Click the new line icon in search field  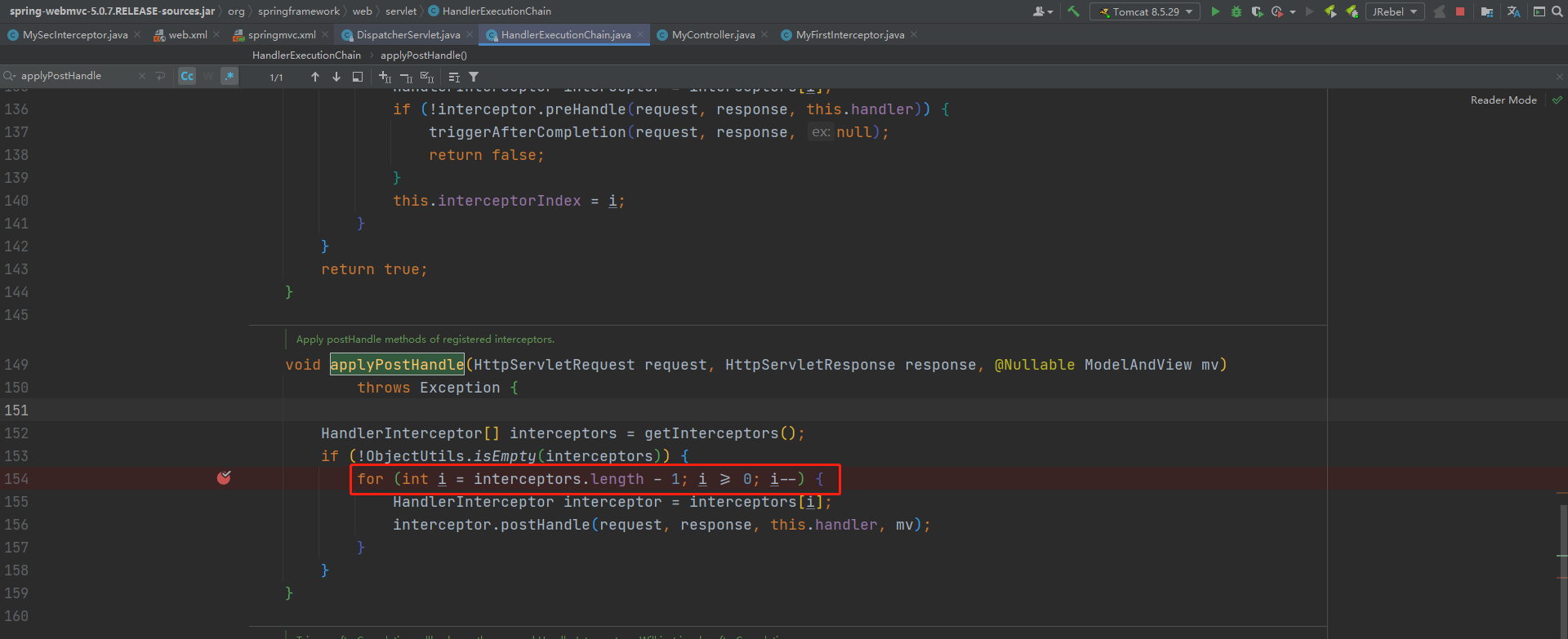[161, 76]
